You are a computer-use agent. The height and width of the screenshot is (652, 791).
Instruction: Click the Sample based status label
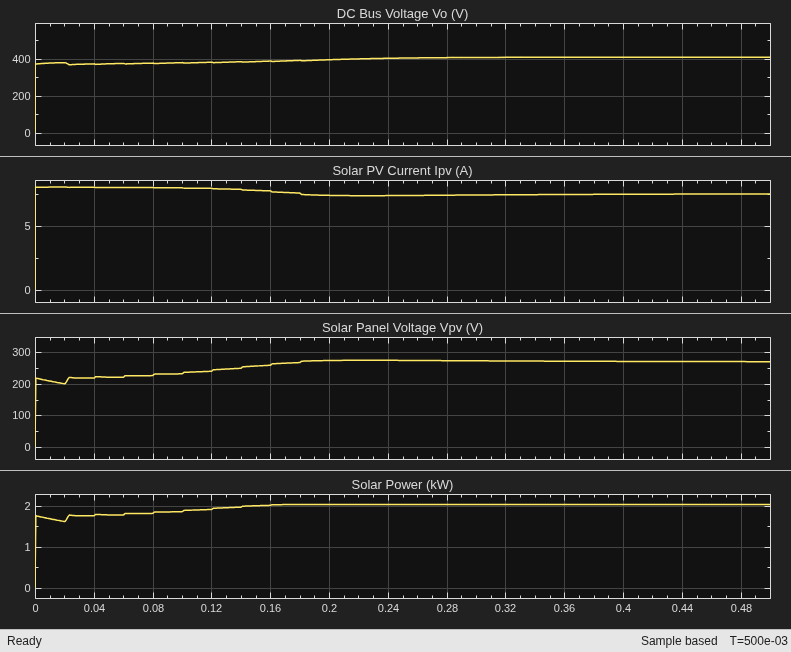tap(679, 641)
